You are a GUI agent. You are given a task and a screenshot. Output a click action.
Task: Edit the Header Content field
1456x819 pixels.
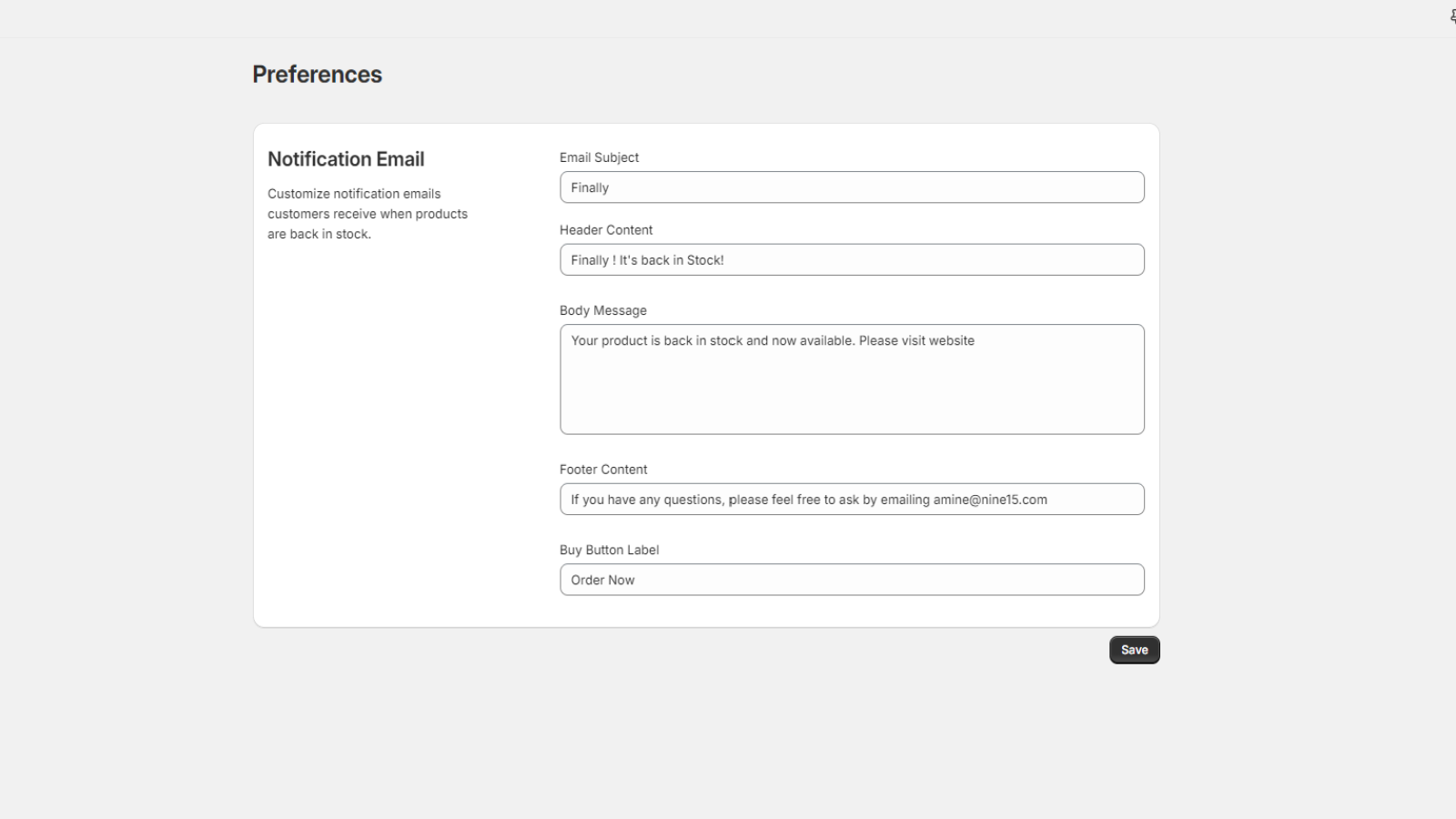click(x=852, y=259)
